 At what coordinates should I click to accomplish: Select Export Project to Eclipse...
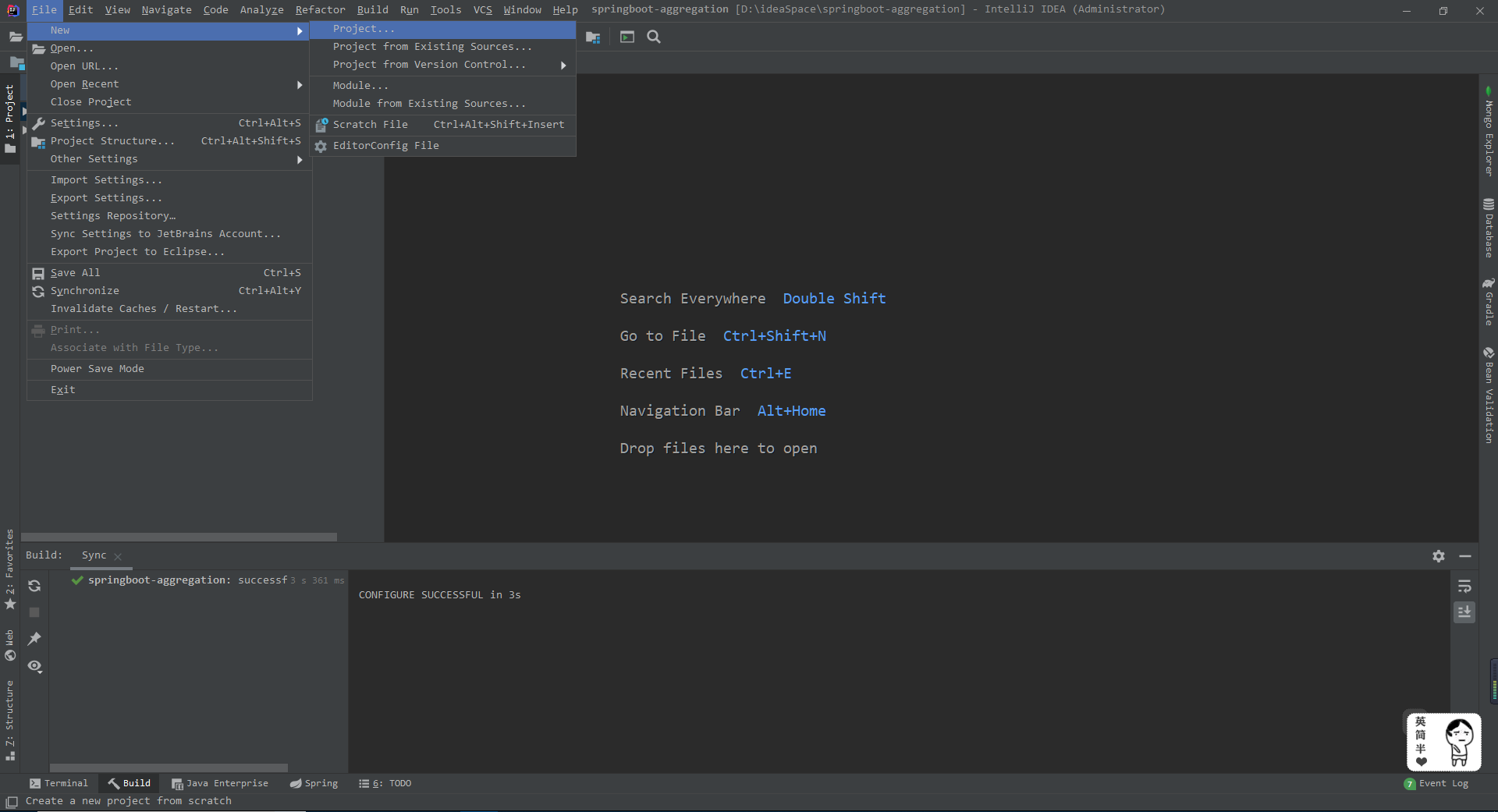(x=169, y=252)
